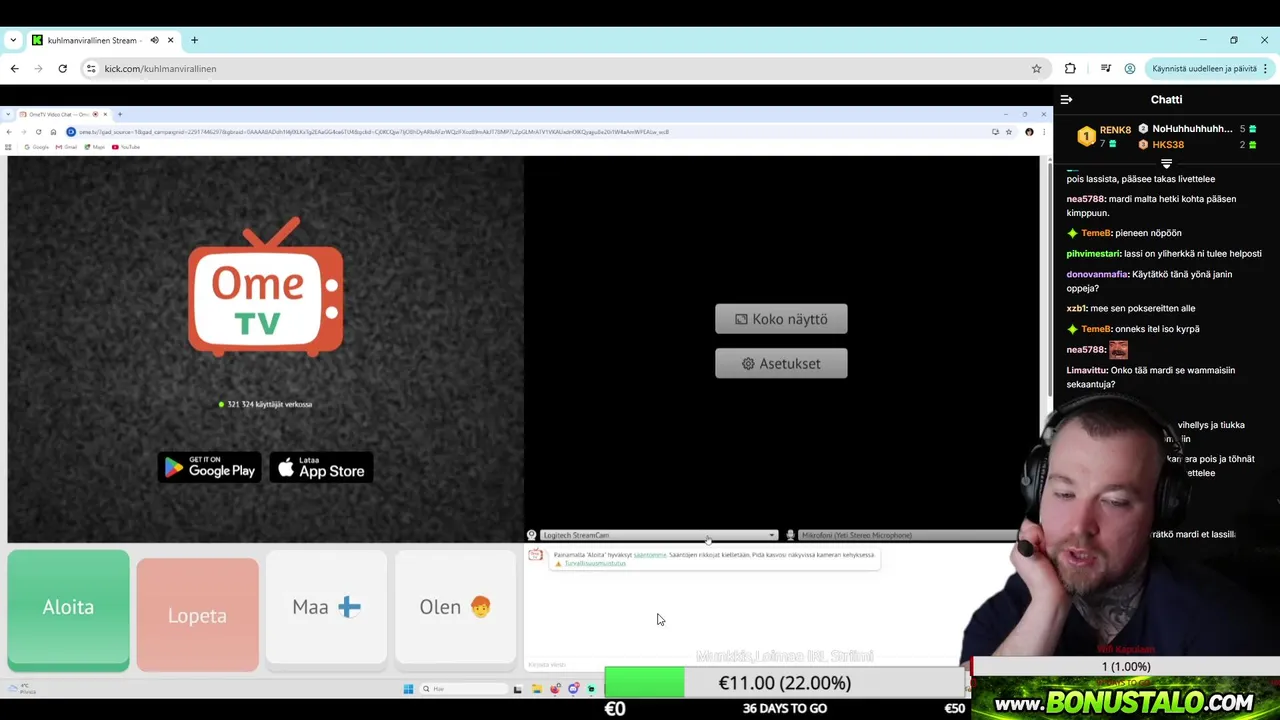
Task: Open NoHuhhuhhuhh leaderboard entry
Action: 1197,129
